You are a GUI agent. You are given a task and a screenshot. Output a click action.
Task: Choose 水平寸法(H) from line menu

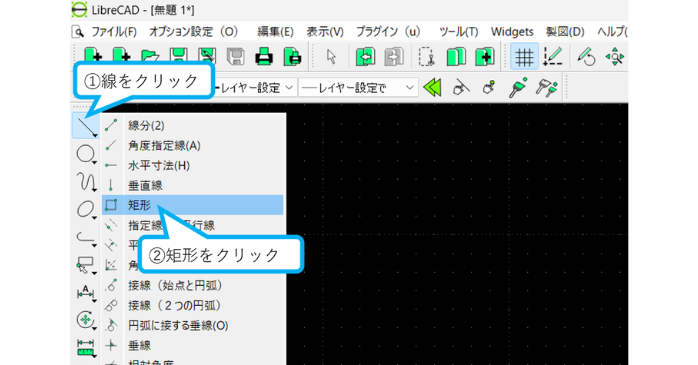(192, 166)
